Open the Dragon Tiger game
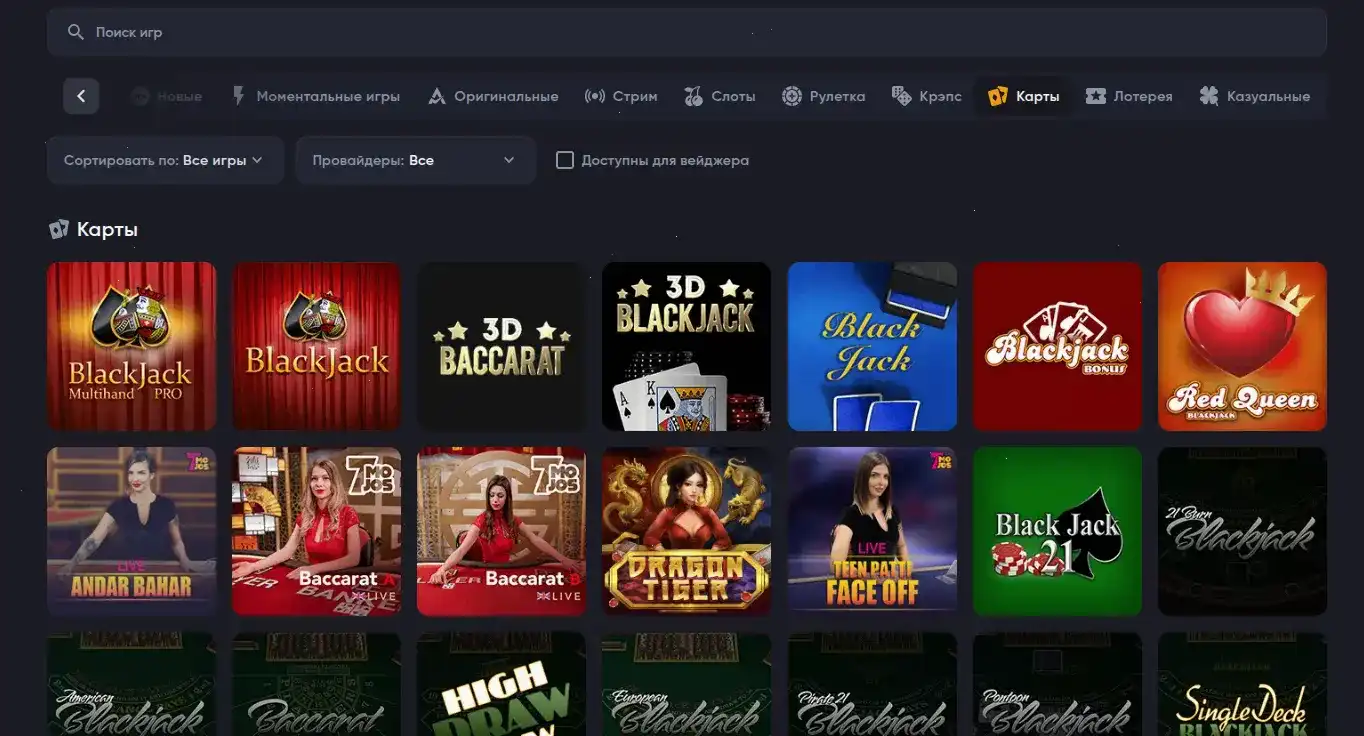The image size is (1364, 736). tap(686, 531)
